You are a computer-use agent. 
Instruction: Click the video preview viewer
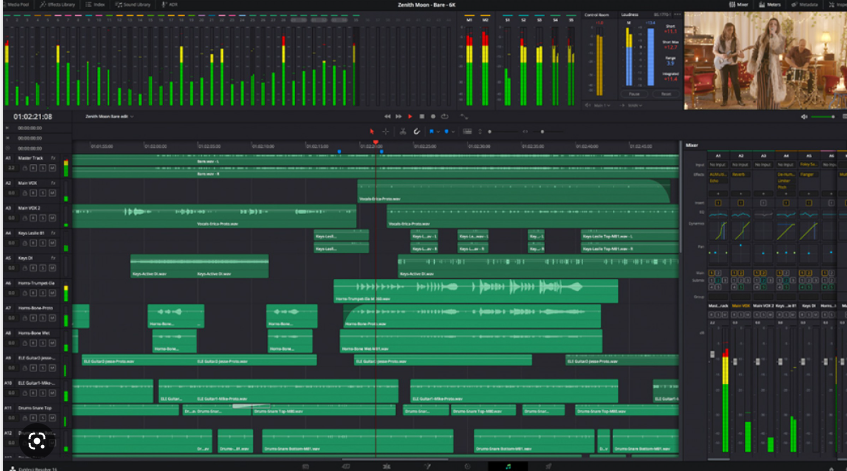[x=765, y=60]
